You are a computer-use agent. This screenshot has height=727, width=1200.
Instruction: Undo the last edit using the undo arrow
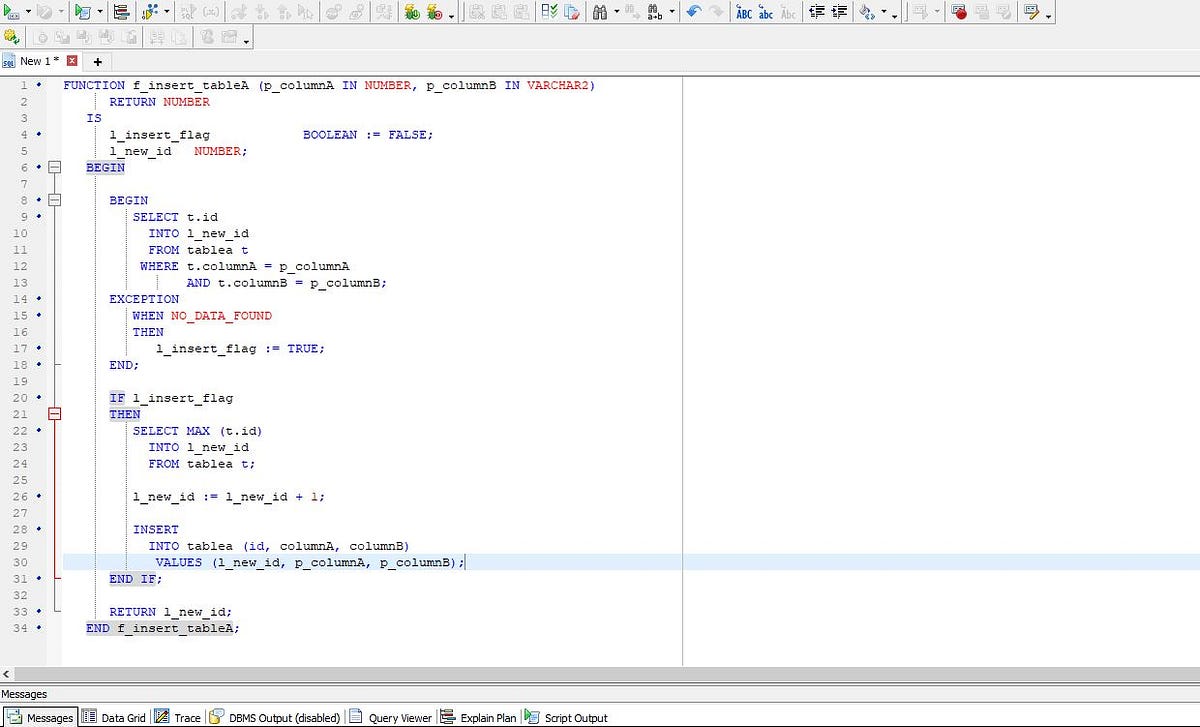coord(693,13)
